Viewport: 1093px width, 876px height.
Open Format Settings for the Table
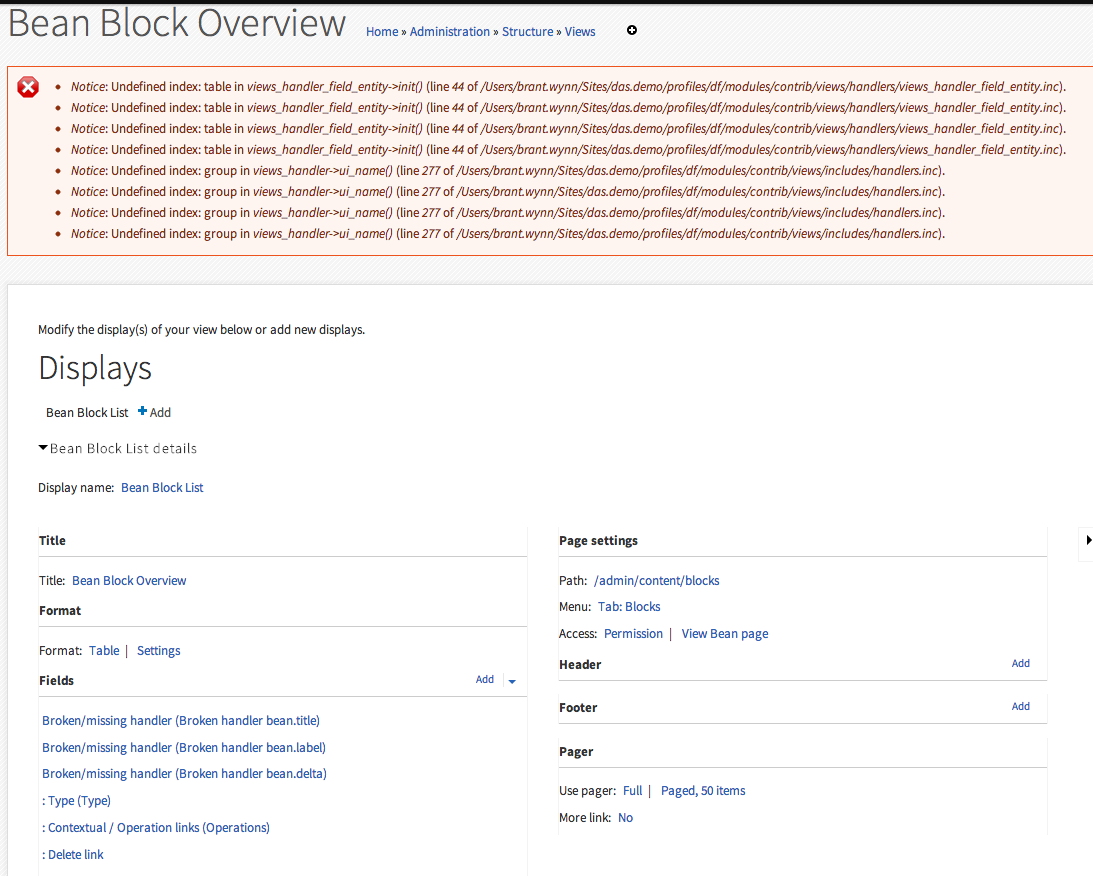pyautogui.click(x=158, y=650)
